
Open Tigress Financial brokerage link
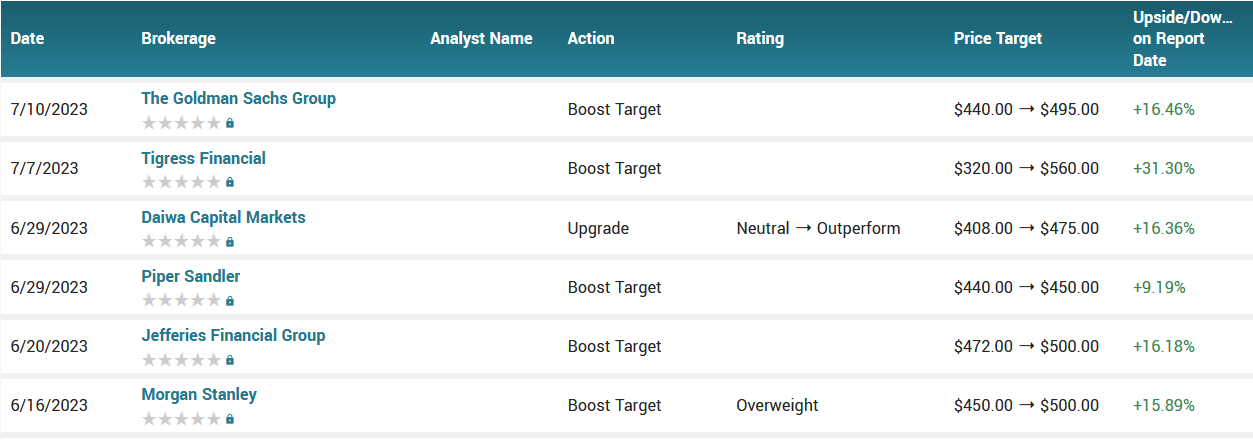[x=204, y=158]
